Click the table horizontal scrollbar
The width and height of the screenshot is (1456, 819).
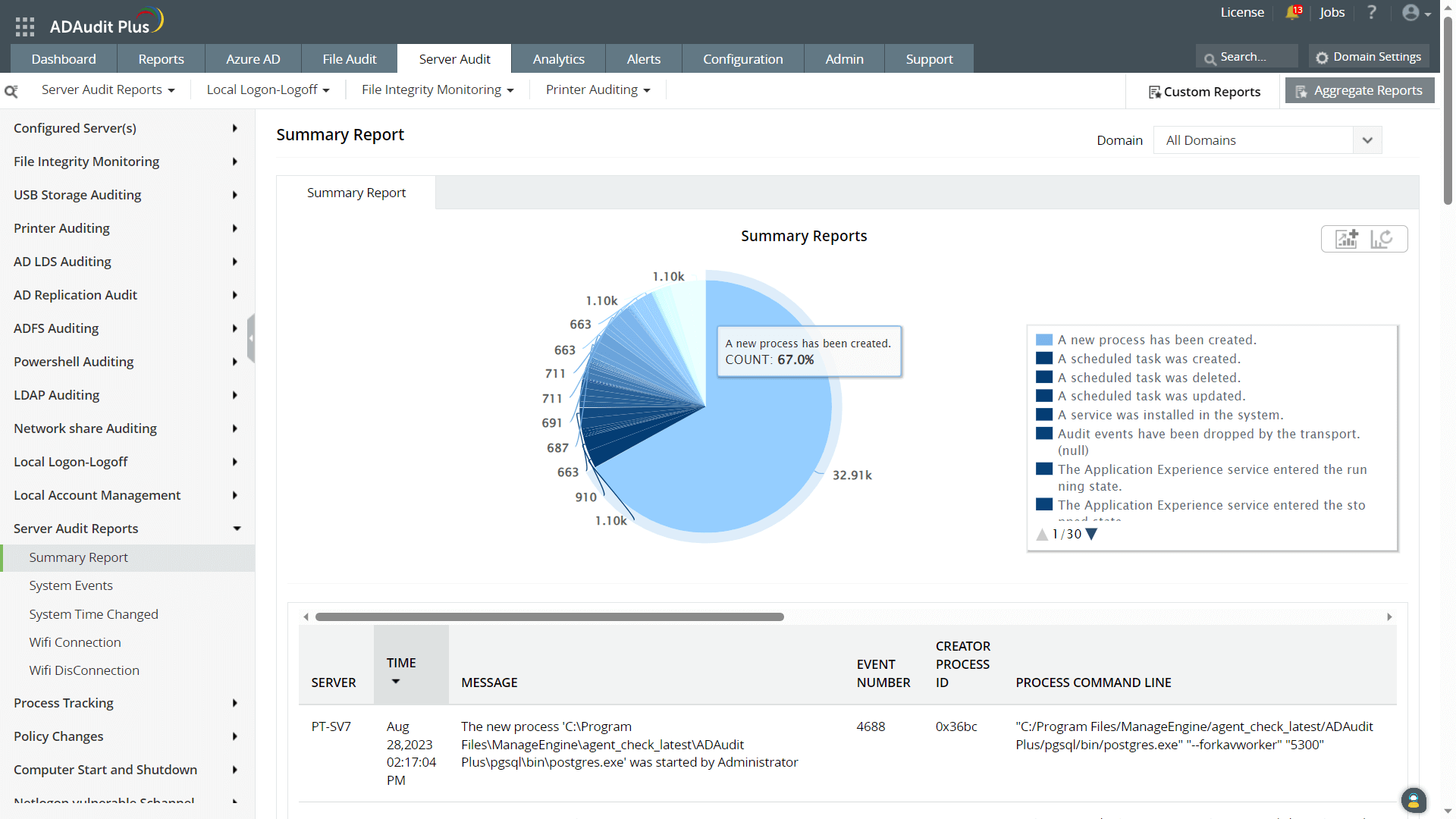[x=550, y=617]
